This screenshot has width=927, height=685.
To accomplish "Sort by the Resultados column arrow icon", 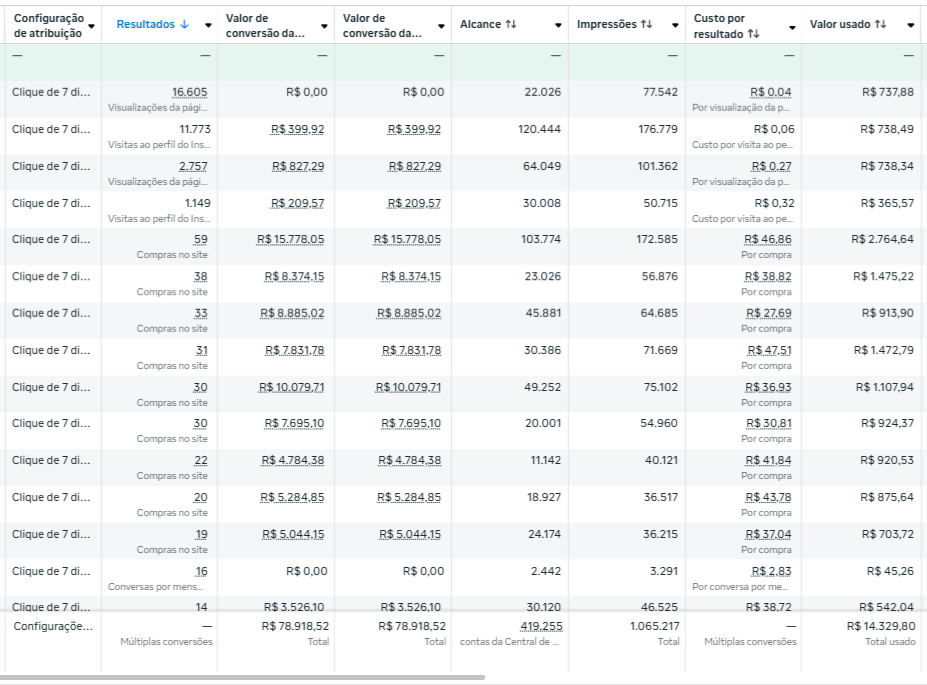I will [x=183, y=24].
